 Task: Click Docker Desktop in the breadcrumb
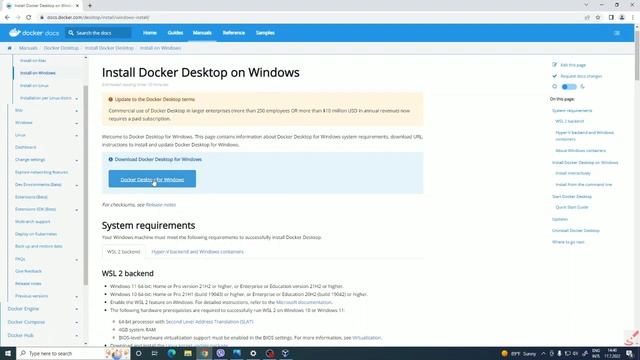tap(61, 48)
